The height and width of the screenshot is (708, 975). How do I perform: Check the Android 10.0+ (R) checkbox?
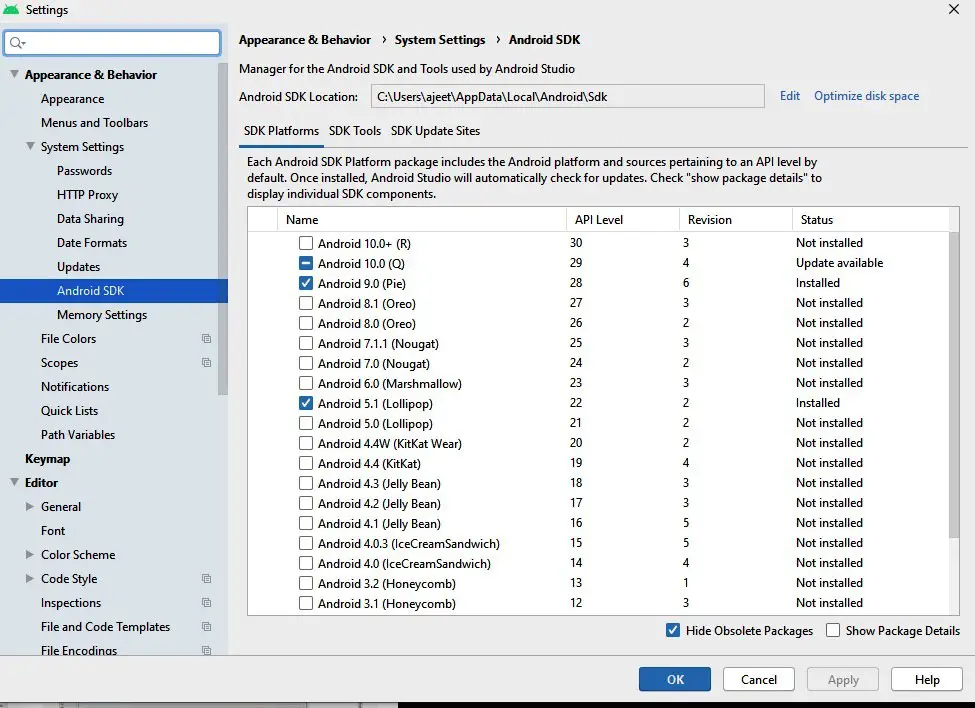tap(306, 243)
